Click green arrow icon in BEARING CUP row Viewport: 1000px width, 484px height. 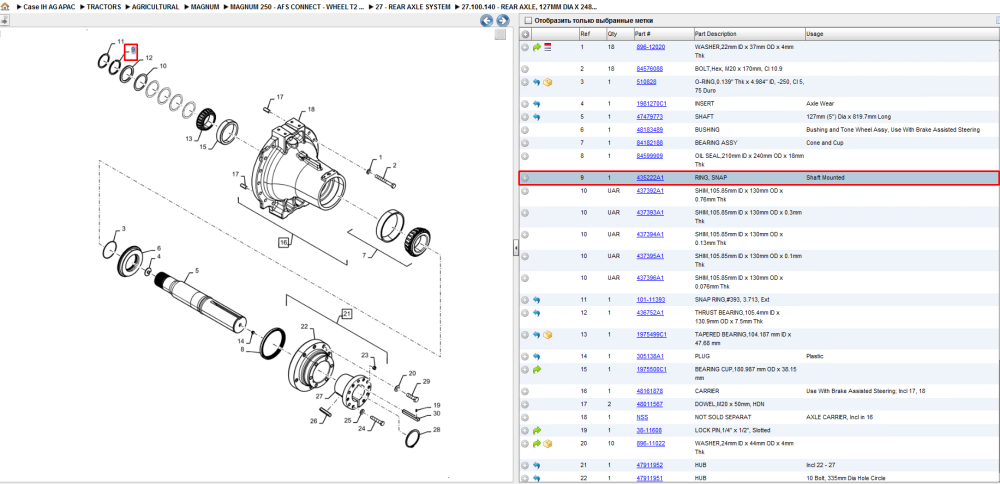[x=537, y=369]
